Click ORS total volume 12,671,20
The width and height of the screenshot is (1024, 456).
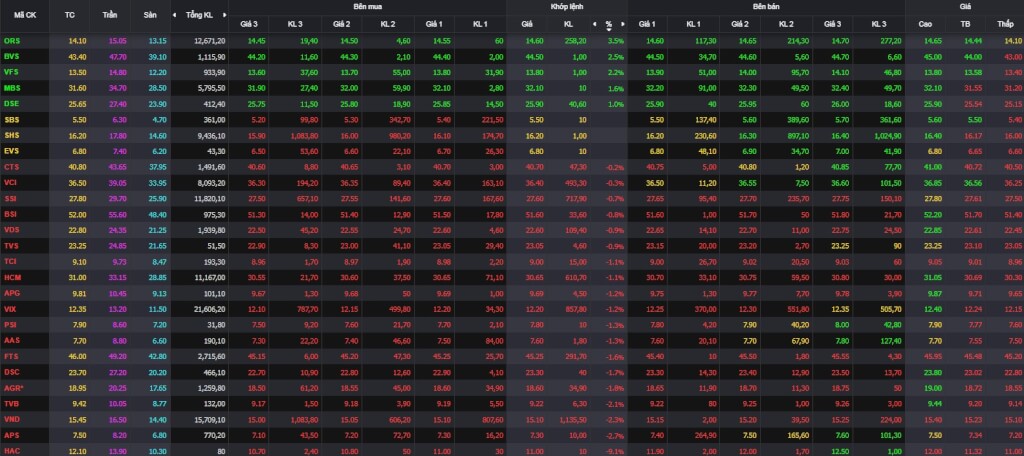pyautogui.click(x=210, y=41)
